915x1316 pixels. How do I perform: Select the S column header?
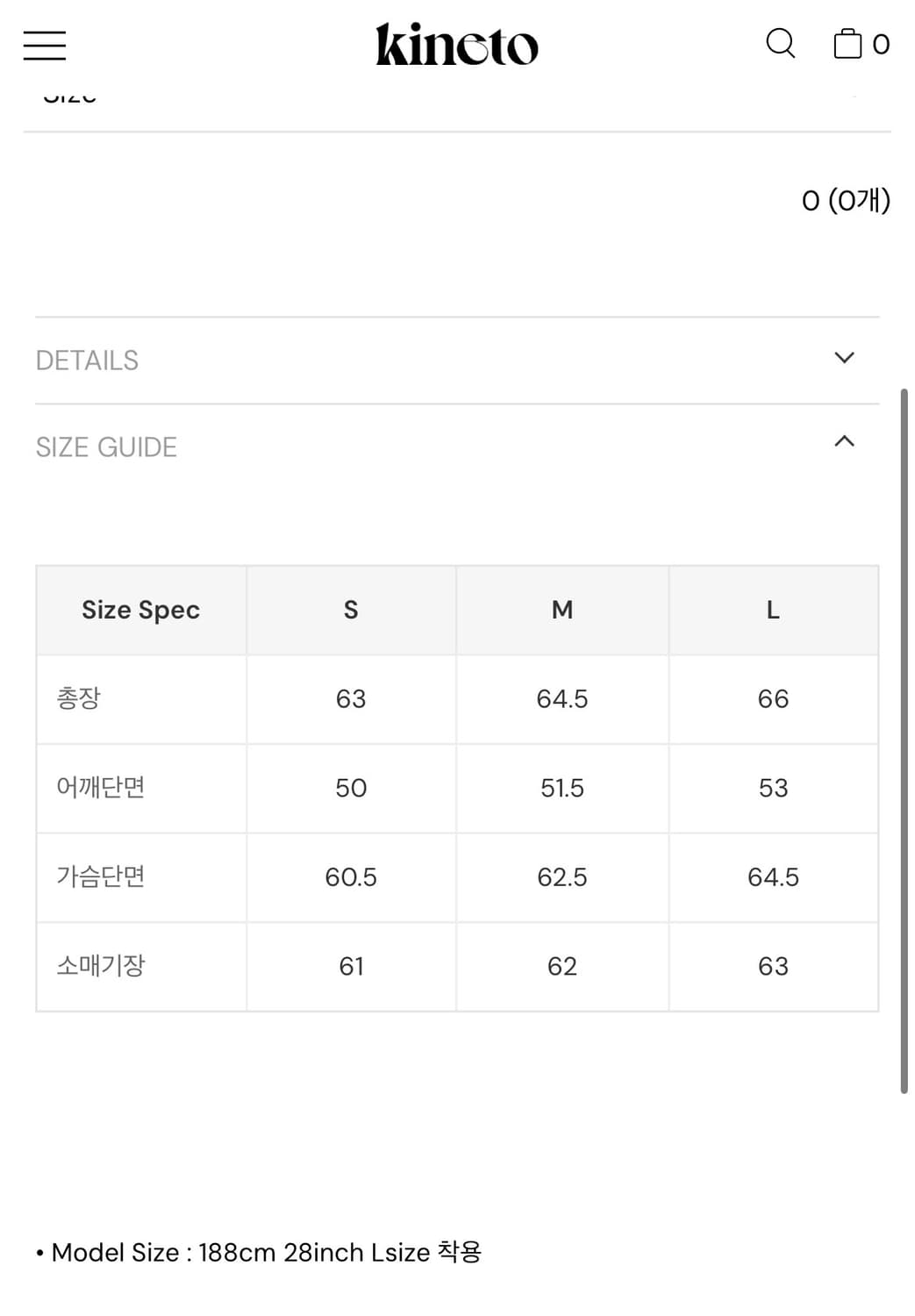(351, 611)
